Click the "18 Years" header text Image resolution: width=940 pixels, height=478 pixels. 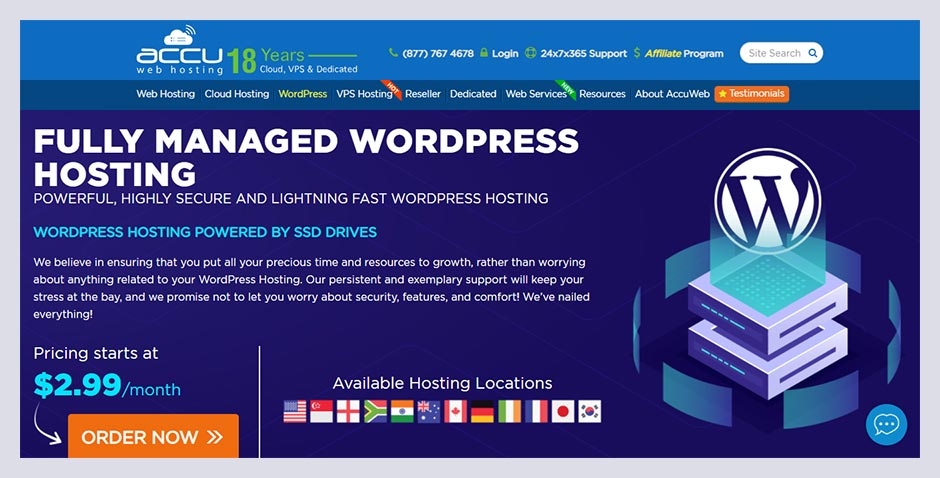tap(266, 59)
